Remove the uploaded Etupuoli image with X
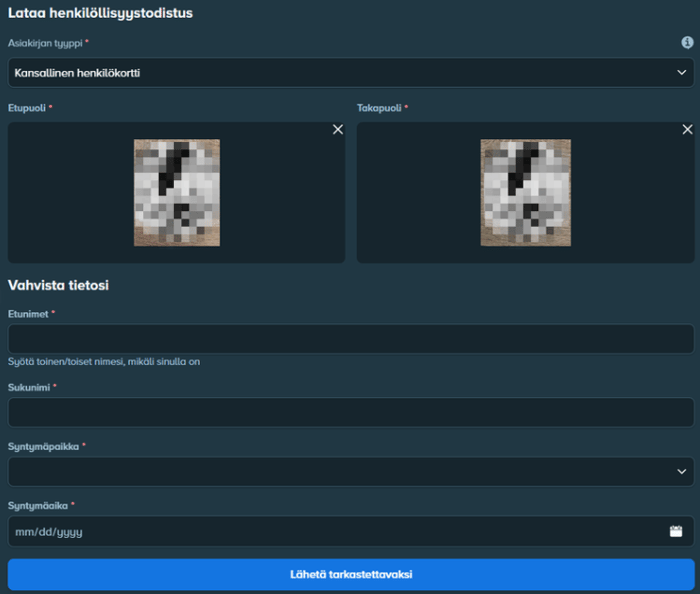The width and height of the screenshot is (700, 594). pos(338,129)
